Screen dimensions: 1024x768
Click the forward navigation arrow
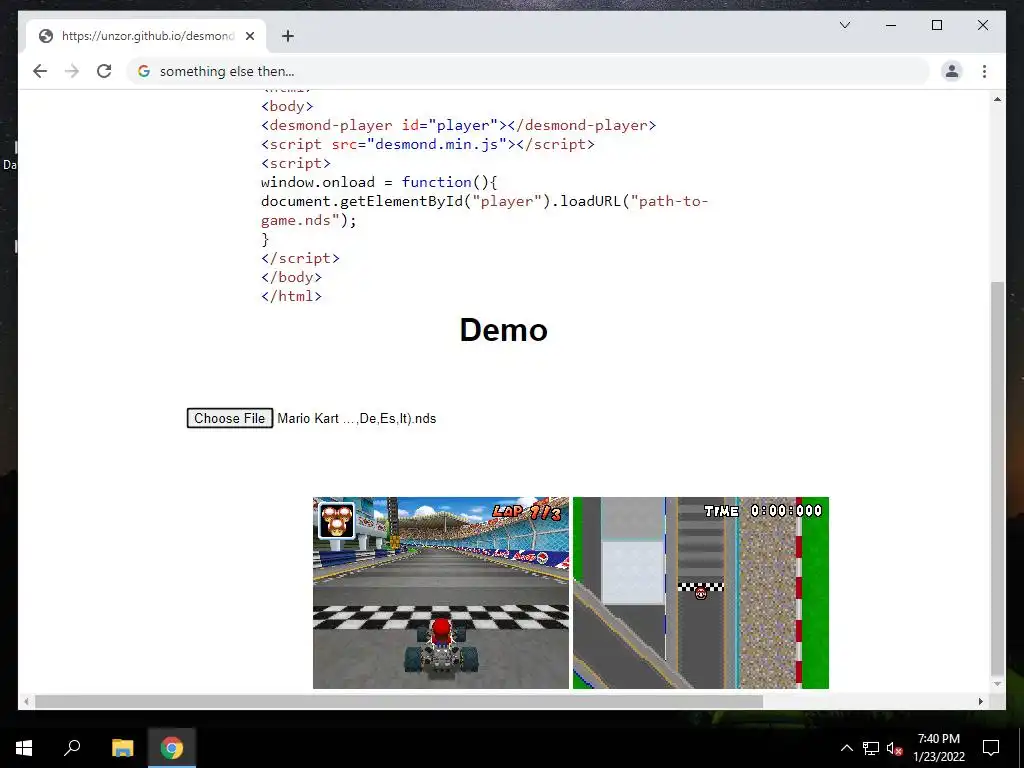pos(72,71)
